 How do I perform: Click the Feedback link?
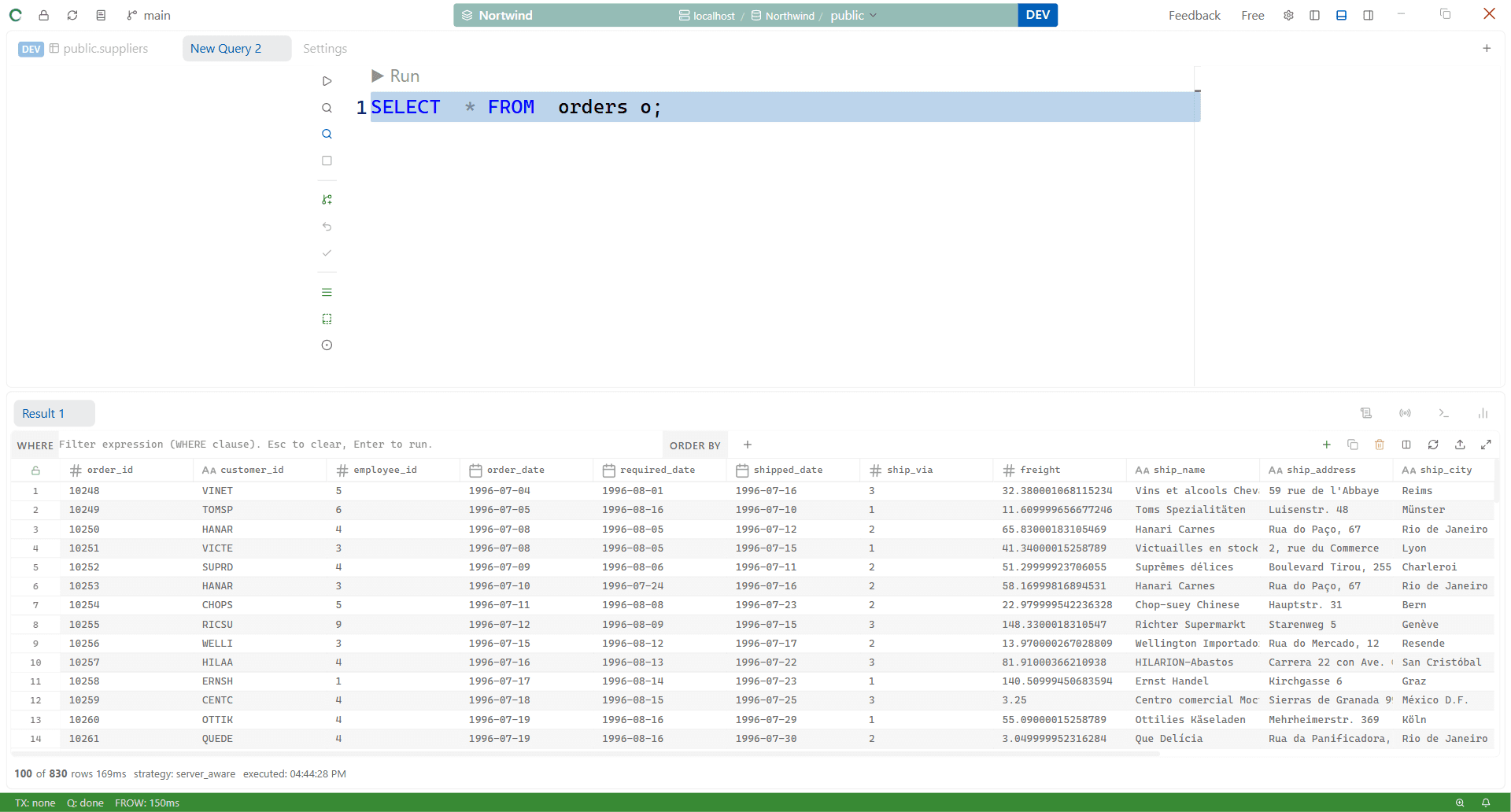[1194, 15]
